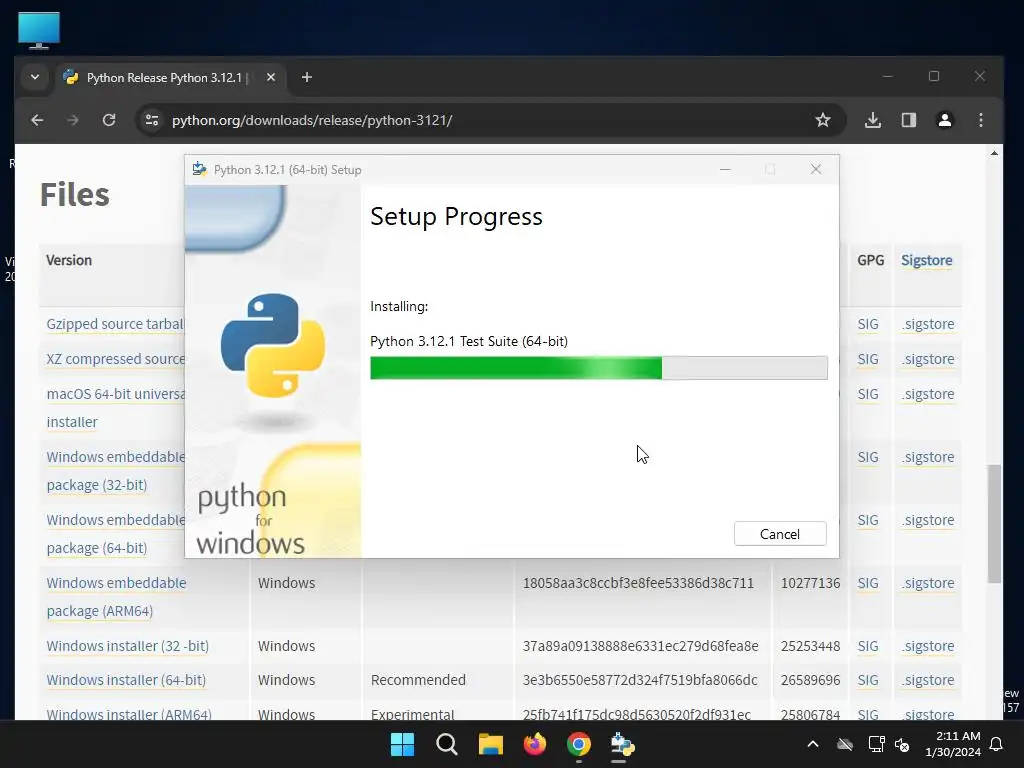Open the Windows Start menu
This screenshot has height=768, width=1024.
tap(402, 744)
